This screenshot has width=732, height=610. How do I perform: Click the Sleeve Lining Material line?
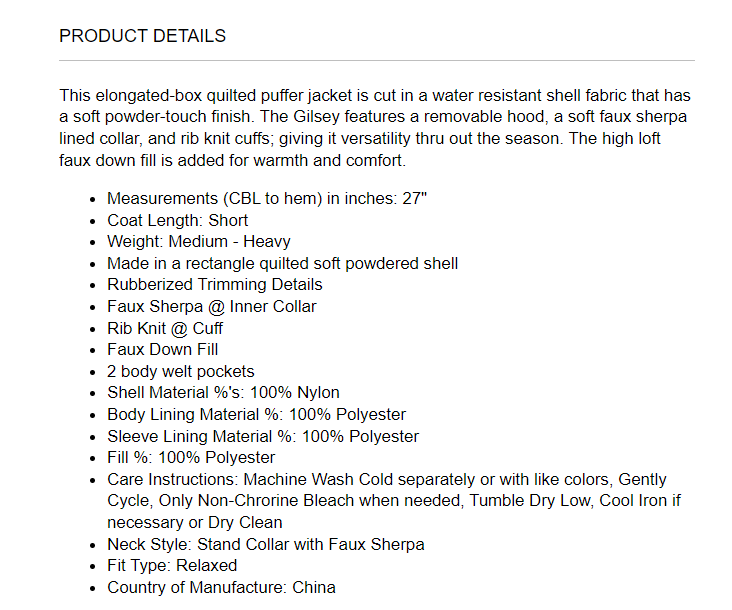click(x=263, y=436)
